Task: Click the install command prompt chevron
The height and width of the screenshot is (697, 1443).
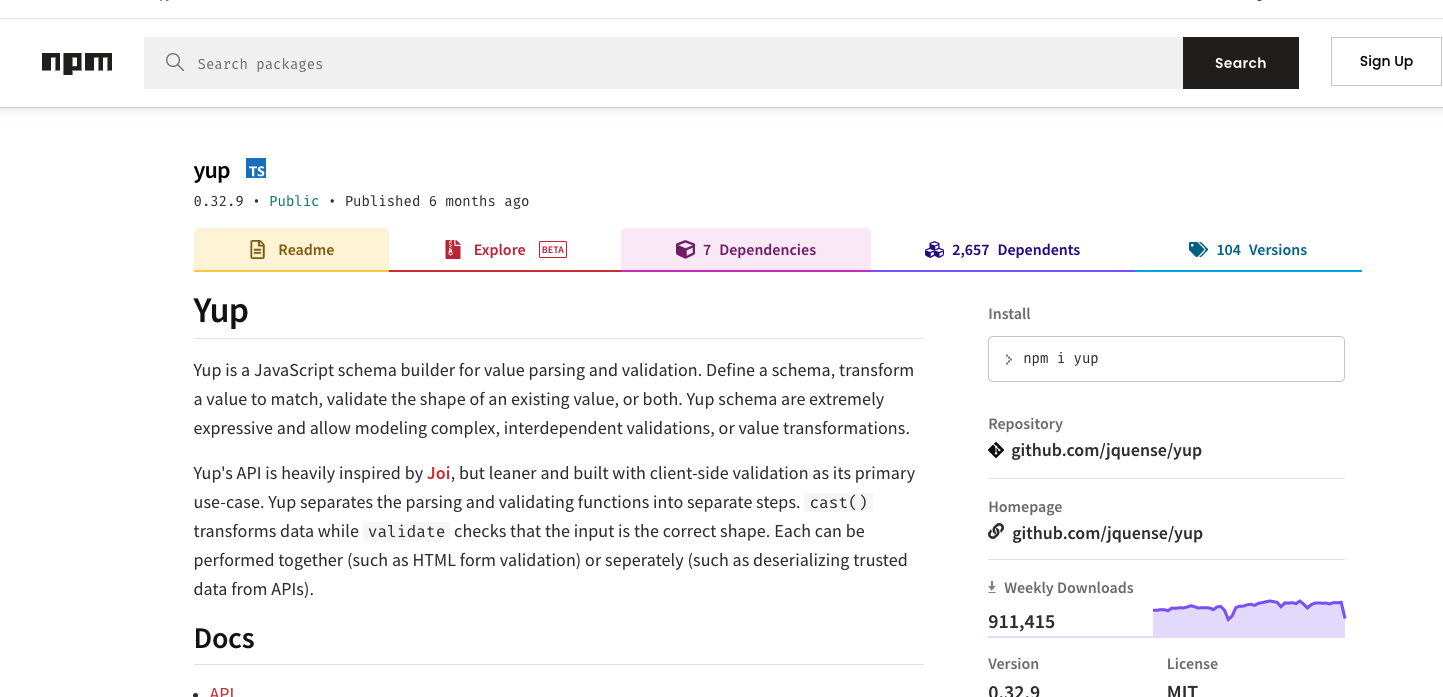Action: pyautogui.click(x=1009, y=359)
